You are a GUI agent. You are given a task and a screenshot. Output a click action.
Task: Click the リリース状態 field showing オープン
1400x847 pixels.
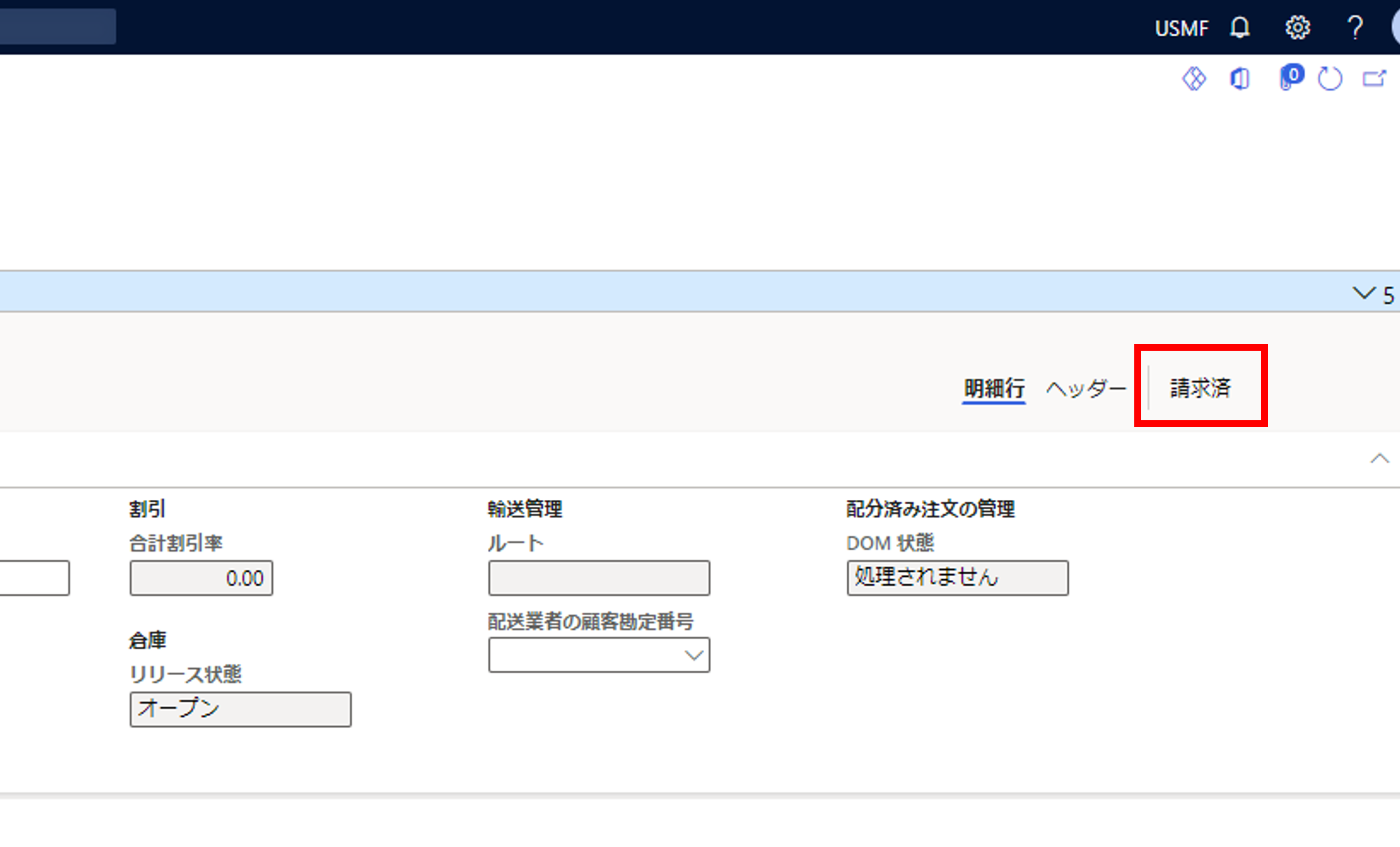click(x=240, y=709)
